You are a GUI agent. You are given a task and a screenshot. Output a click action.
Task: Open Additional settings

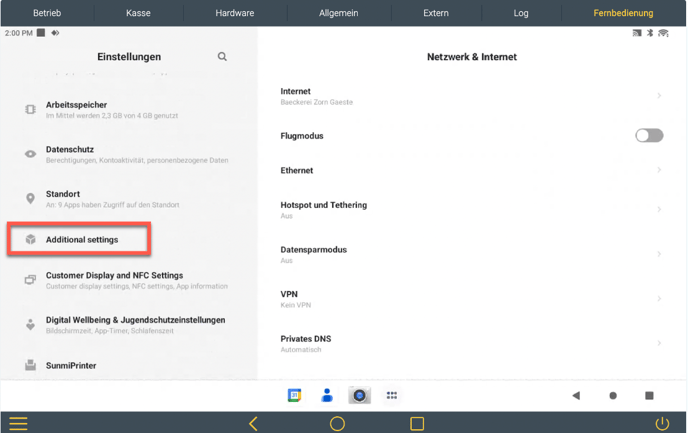pos(81,240)
